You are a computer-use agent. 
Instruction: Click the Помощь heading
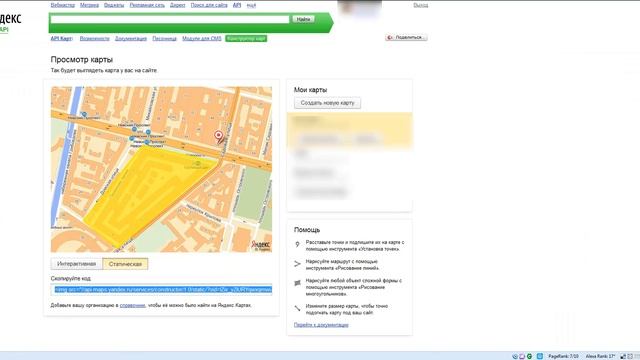point(307,230)
